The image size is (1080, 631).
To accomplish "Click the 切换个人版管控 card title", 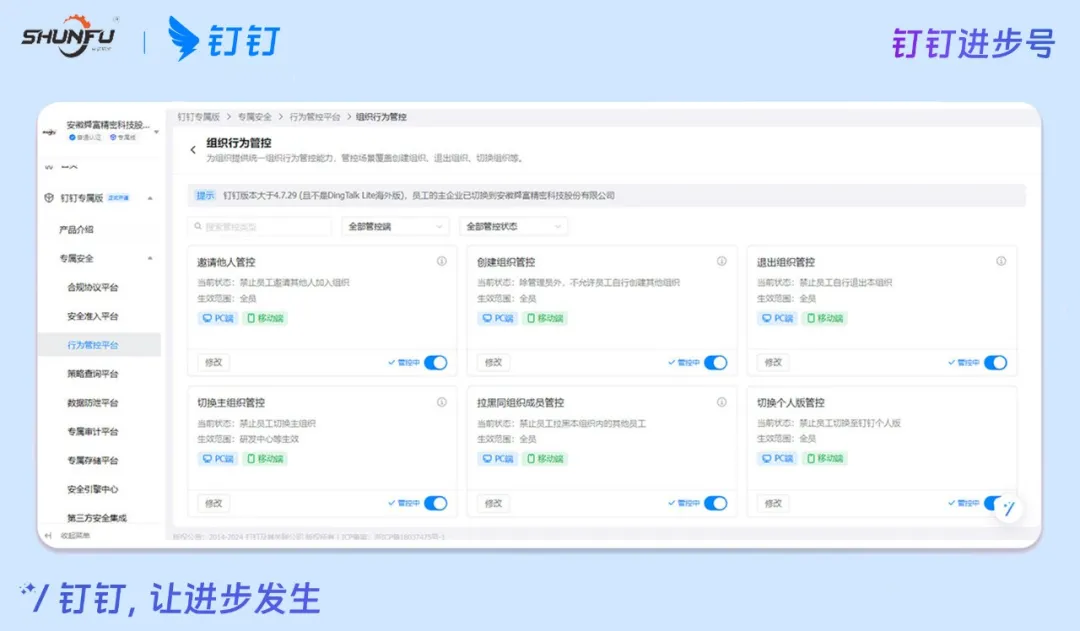I will click(791, 402).
